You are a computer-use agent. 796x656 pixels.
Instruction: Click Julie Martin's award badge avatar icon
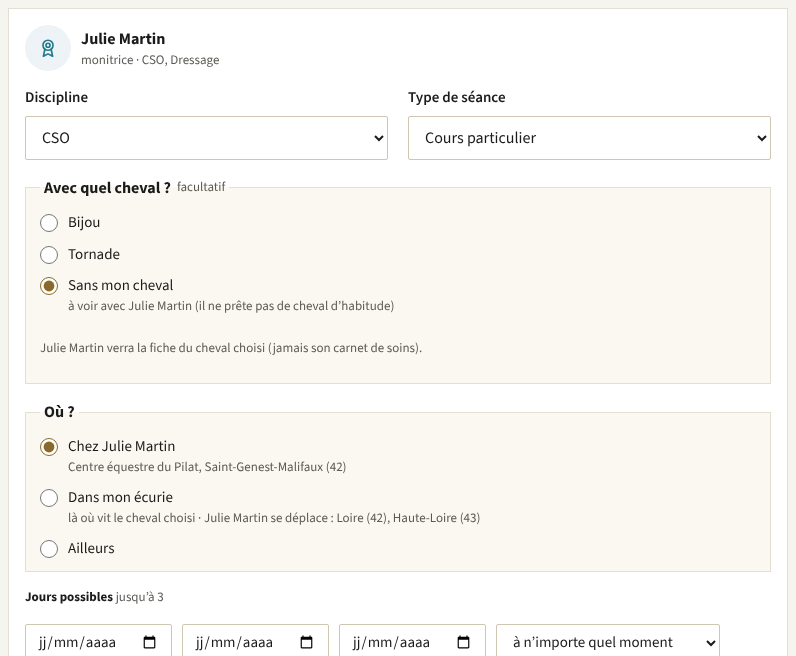coord(48,48)
